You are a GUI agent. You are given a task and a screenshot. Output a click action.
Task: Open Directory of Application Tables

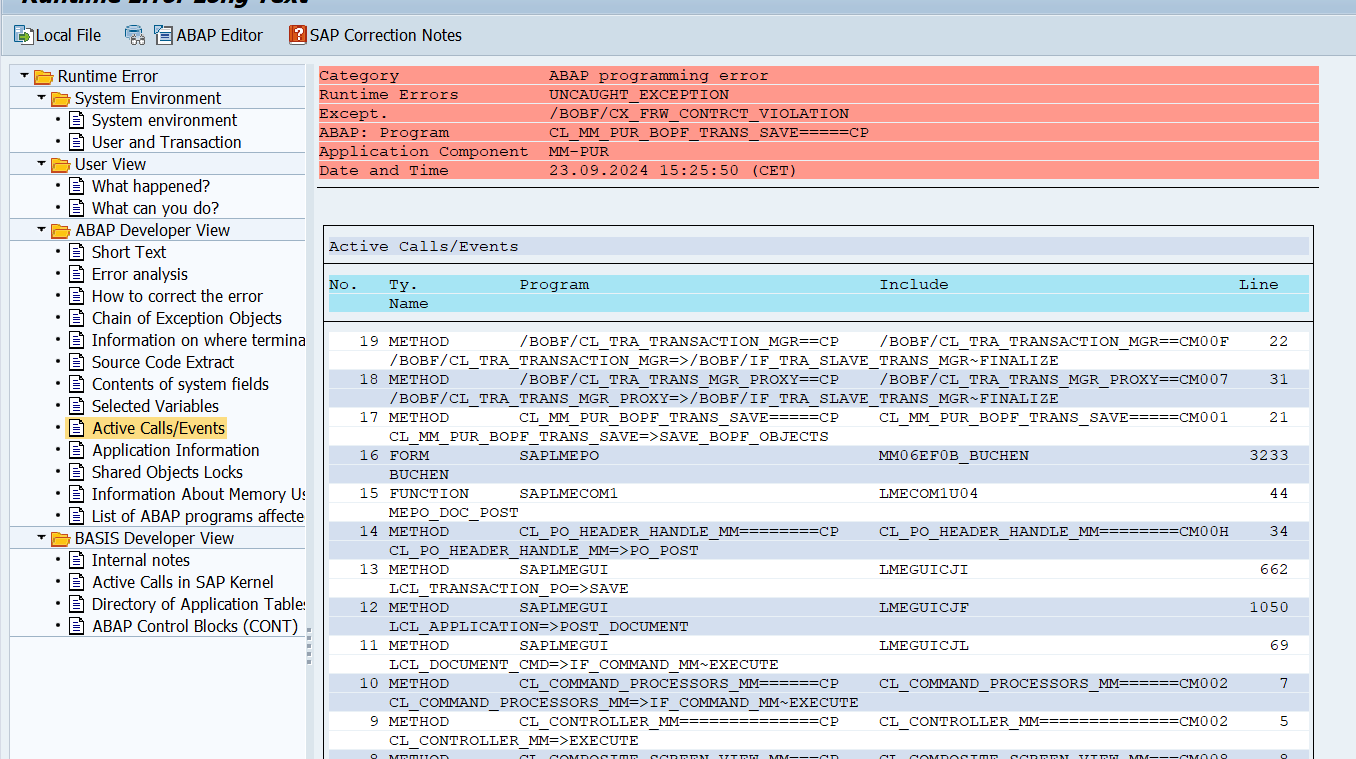point(198,605)
